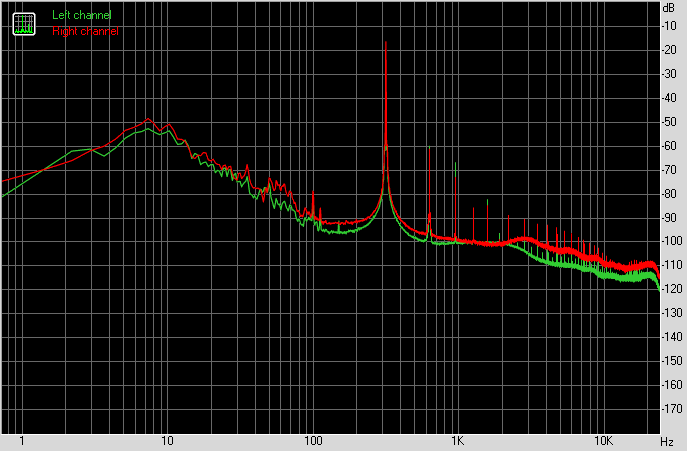The image size is (687, 451).
Task: Click the -100 dB axis value
Action: (672, 241)
